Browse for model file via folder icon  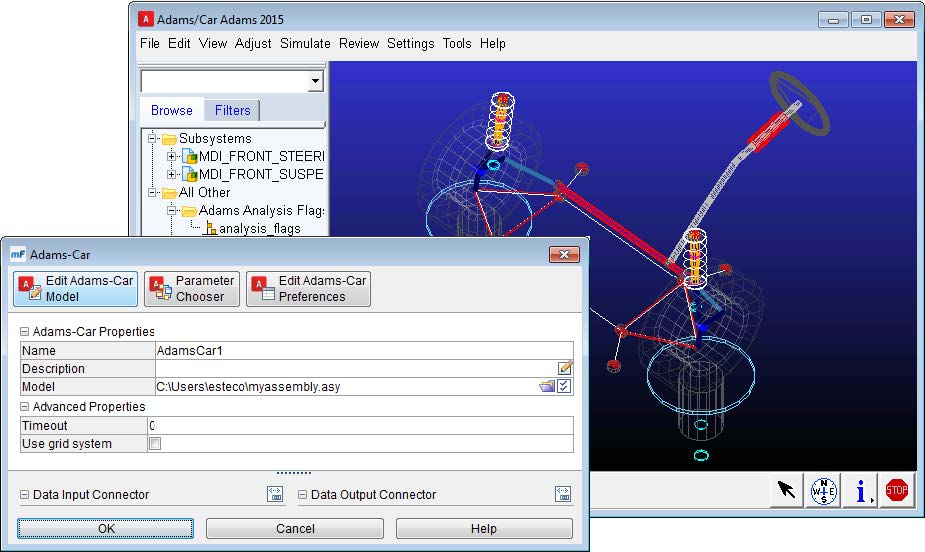tap(547, 386)
